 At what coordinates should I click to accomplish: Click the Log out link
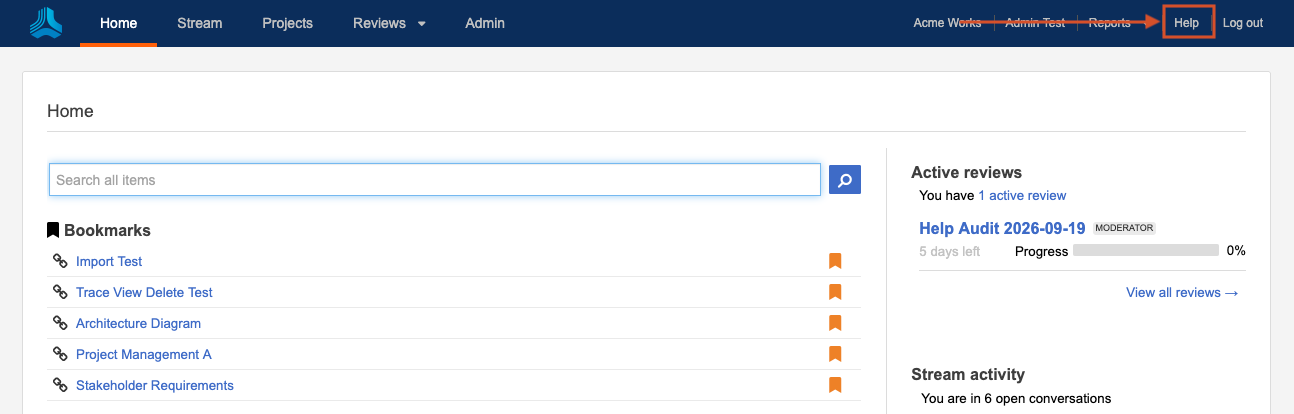(x=1243, y=23)
